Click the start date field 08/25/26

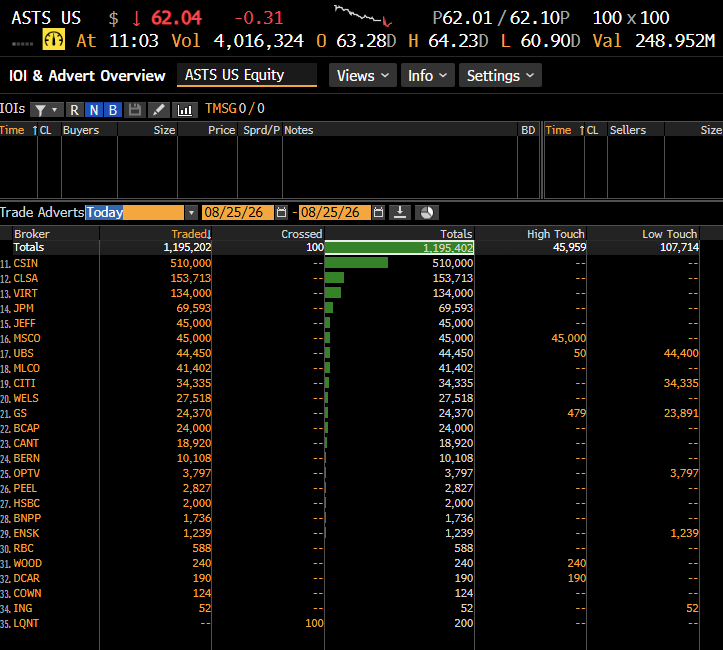(237, 212)
